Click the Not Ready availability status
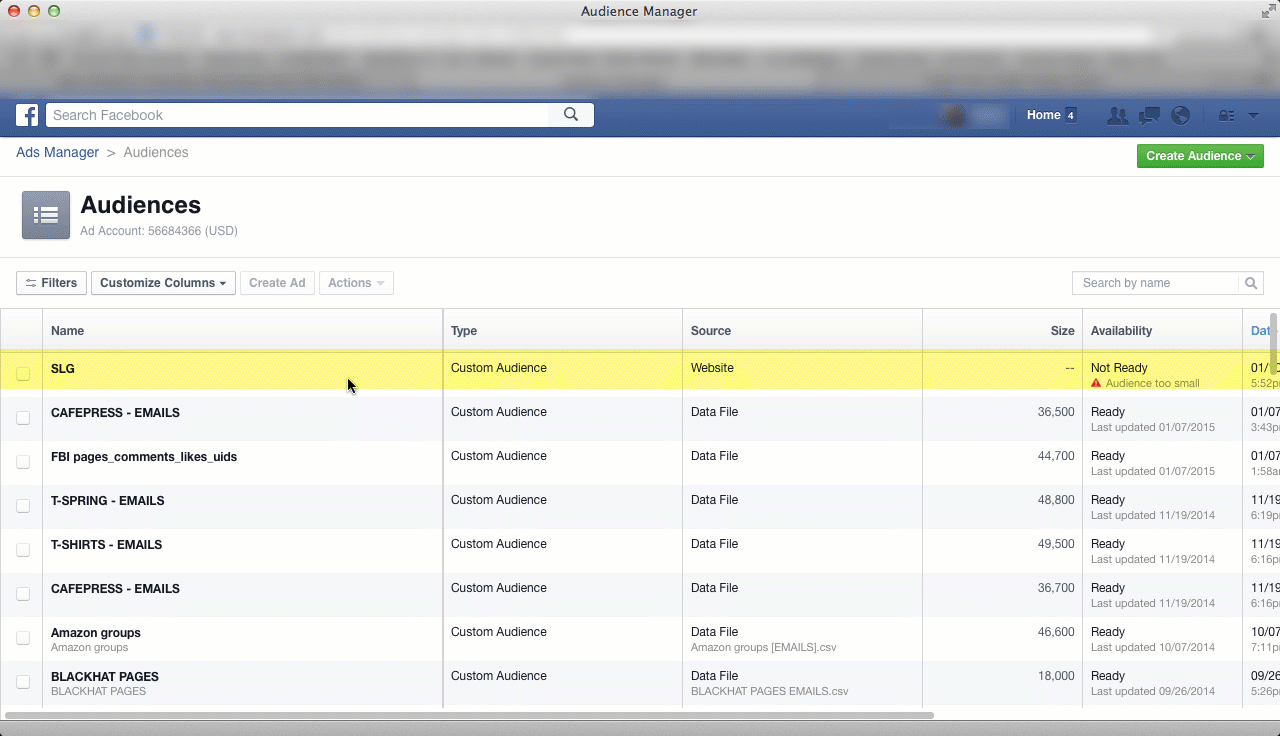Viewport: 1280px width, 736px height. coord(1119,368)
